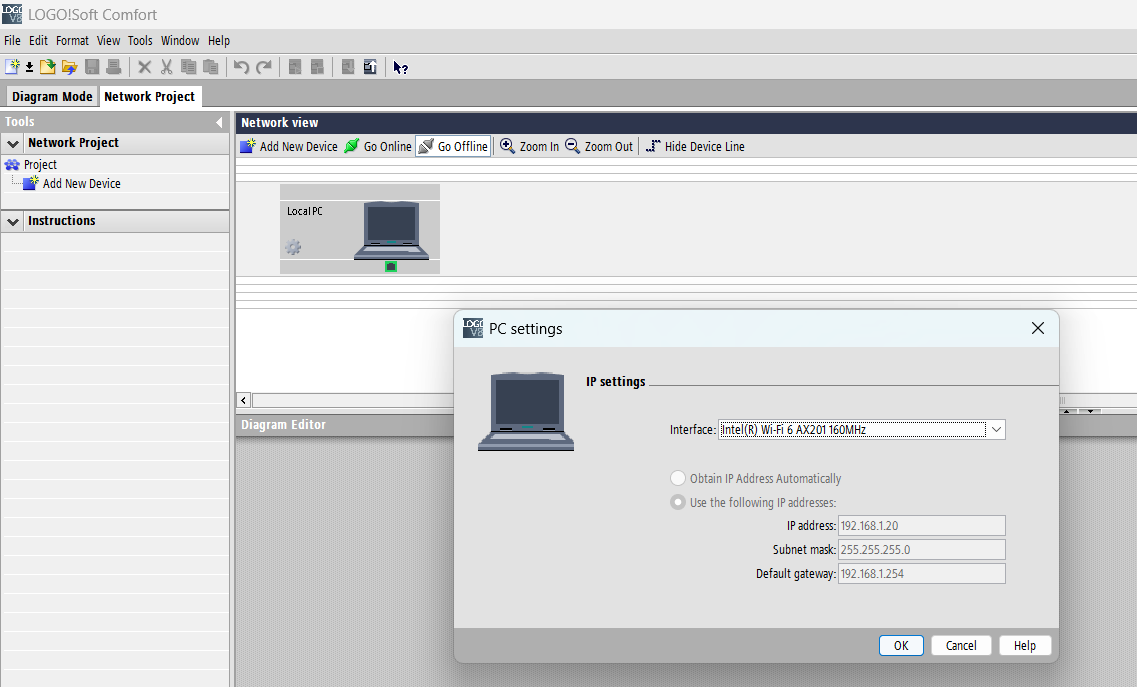
Task: Click the PC to LOGO download icon
Action: click(x=348, y=67)
